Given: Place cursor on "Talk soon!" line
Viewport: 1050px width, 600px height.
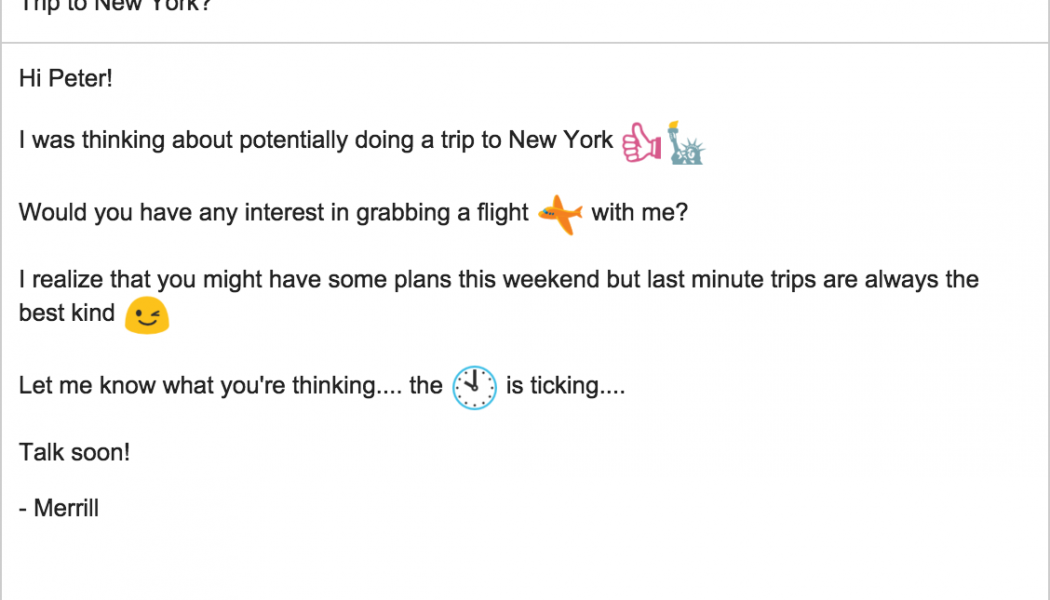Looking at the screenshot, I should click(x=74, y=452).
